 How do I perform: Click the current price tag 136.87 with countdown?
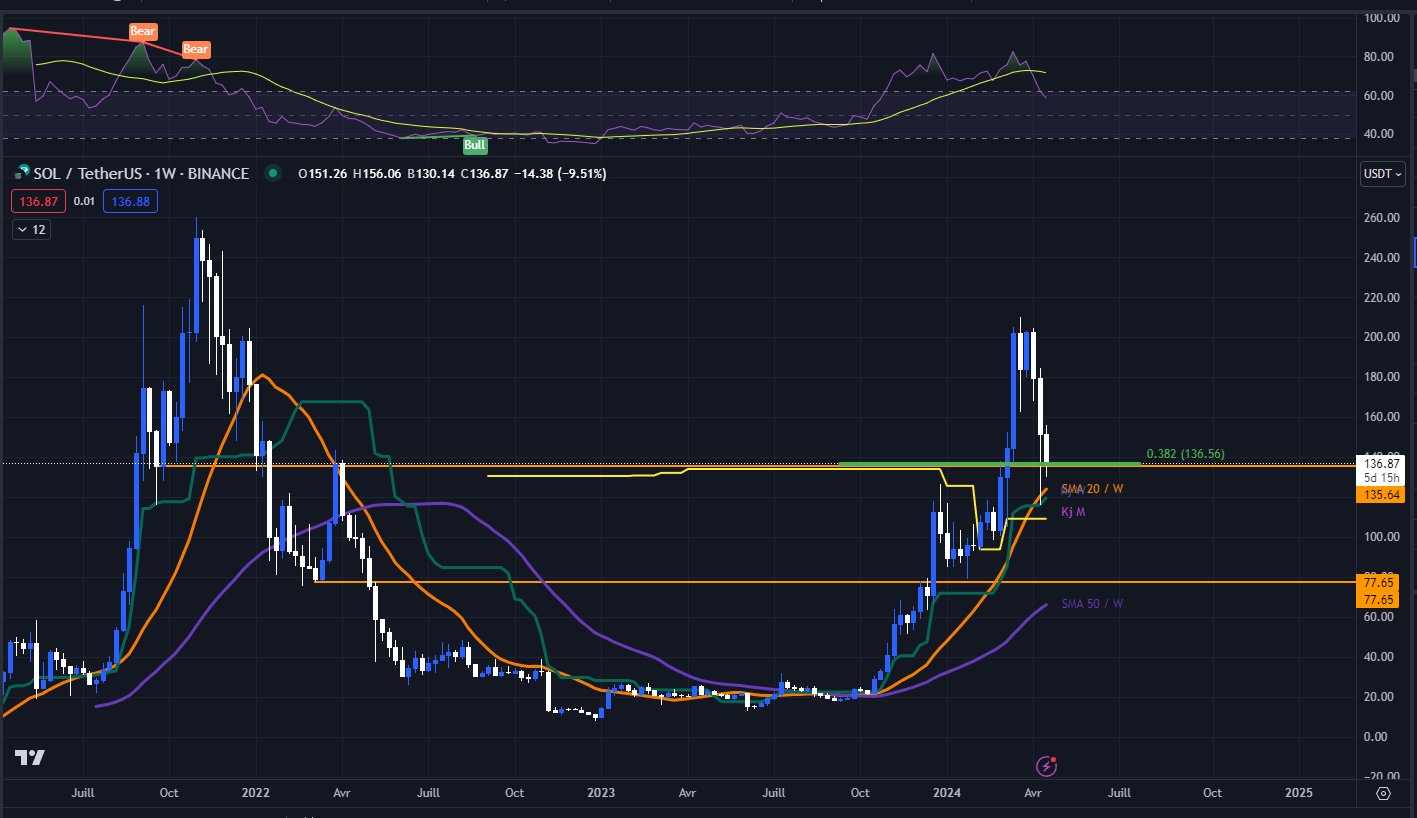pyautogui.click(x=1383, y=470)
